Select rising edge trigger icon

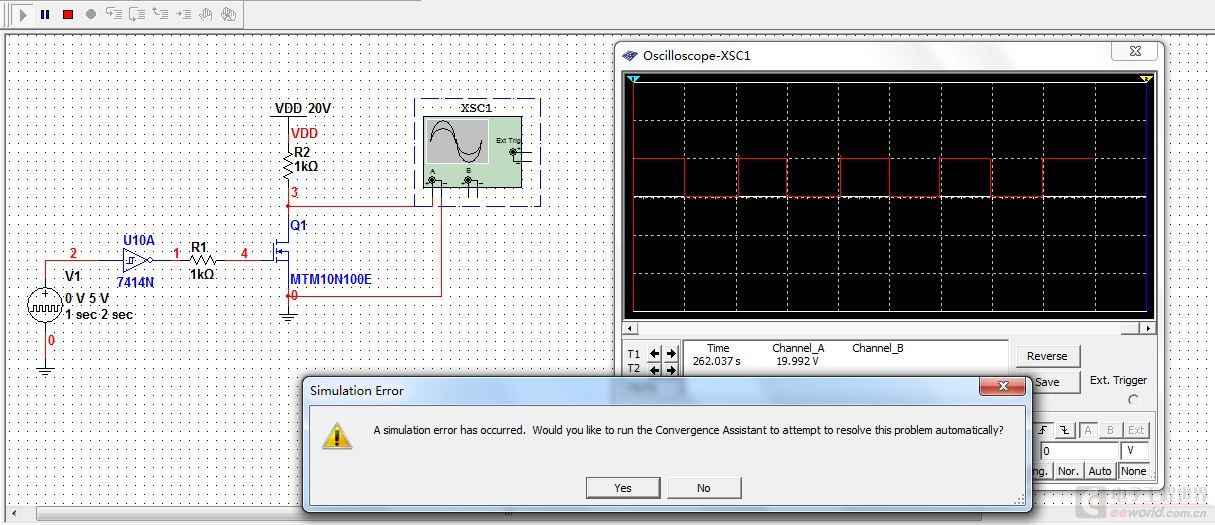pos(1044,430)
